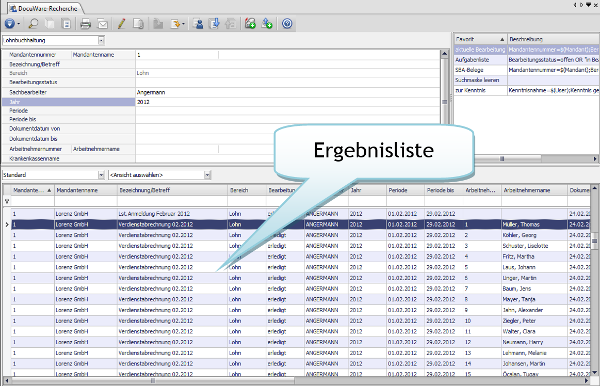Click the Dokumentdatum von input field
Image resolution: width=600 pixels, height=386 pixels.
287,129
